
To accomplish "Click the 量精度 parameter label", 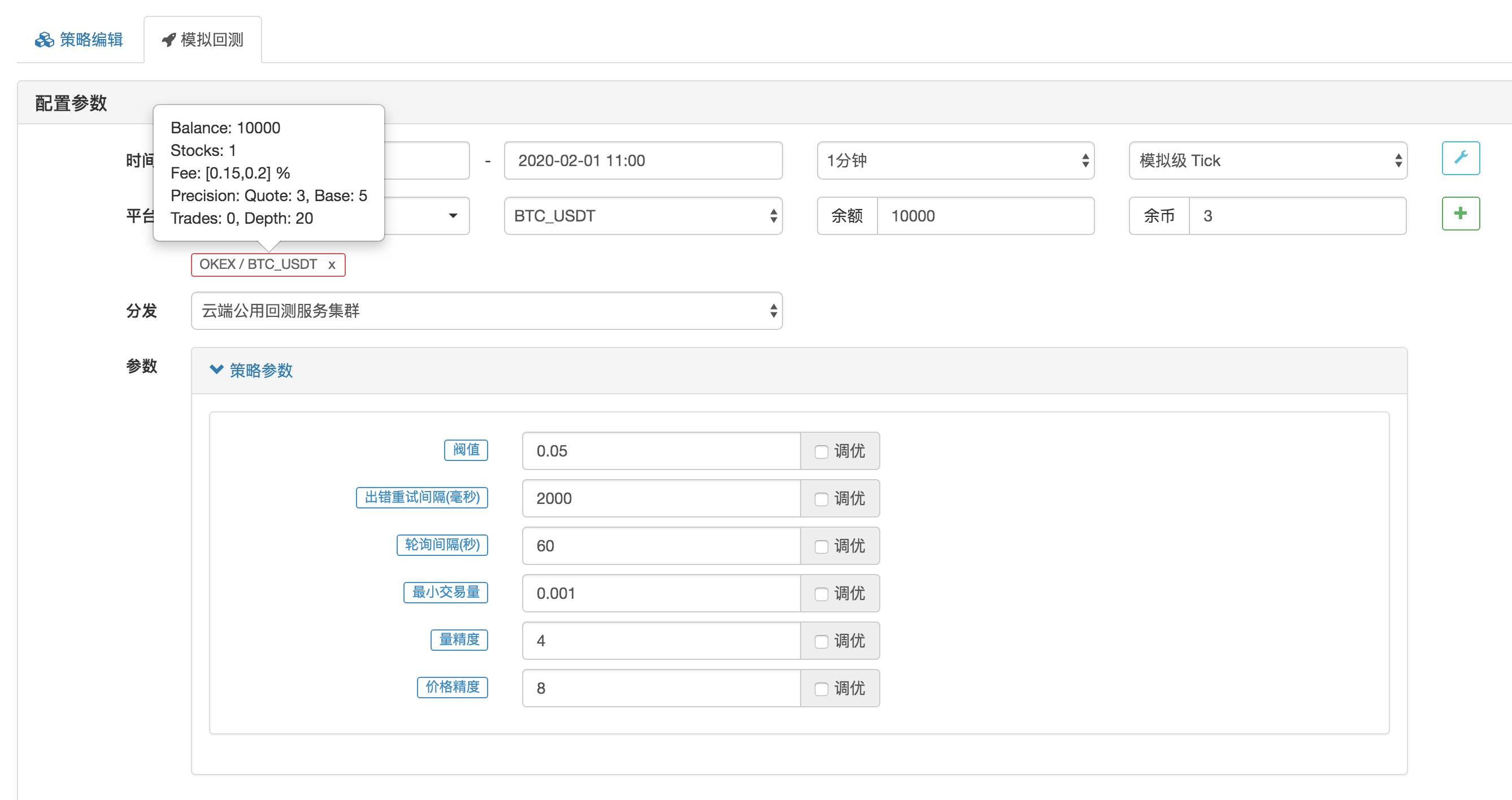I will pos(459,640).
